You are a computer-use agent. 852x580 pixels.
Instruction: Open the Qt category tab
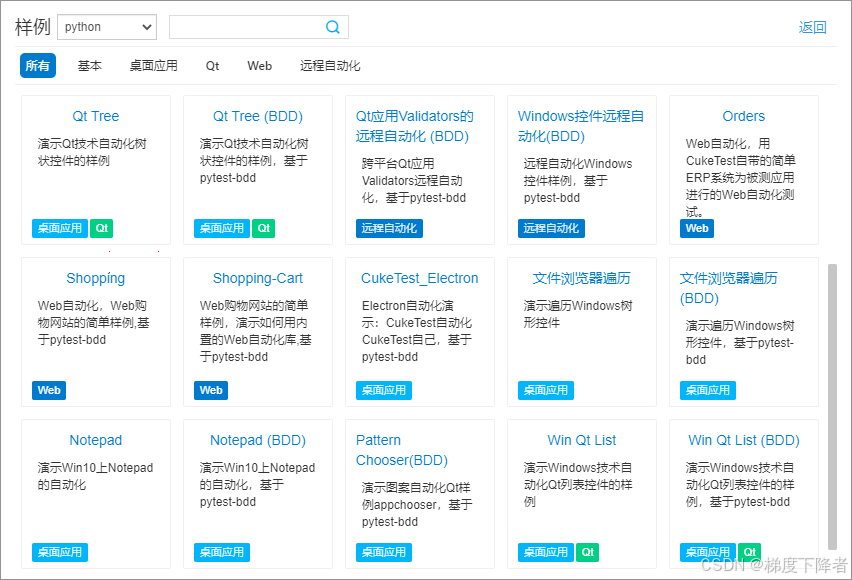(212, 66)
